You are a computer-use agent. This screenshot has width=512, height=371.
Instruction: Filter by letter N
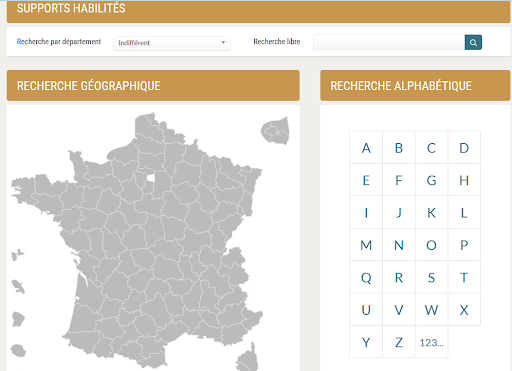click(399, 245)
